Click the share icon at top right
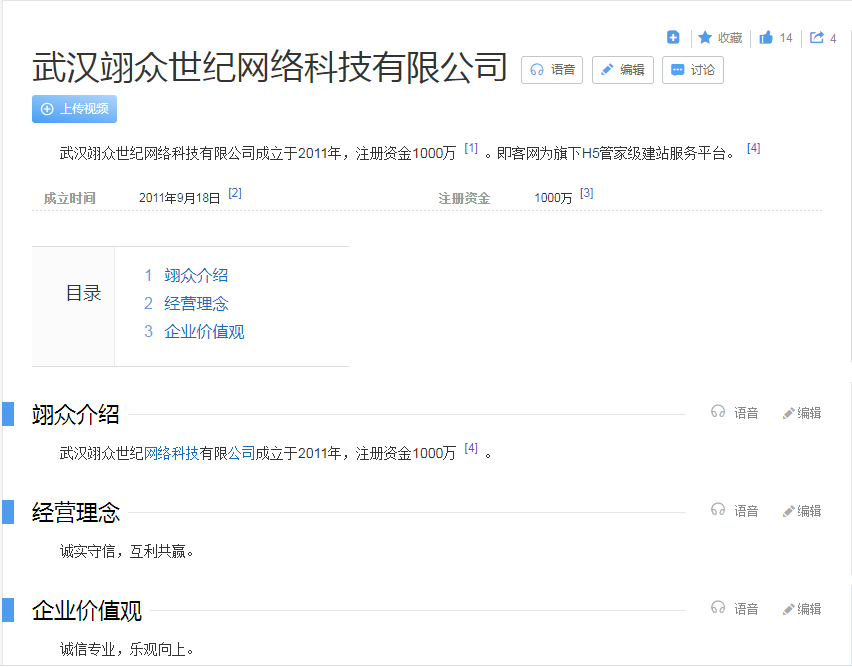The width and height of the screenshot is (852, 667). click(817, 38)
